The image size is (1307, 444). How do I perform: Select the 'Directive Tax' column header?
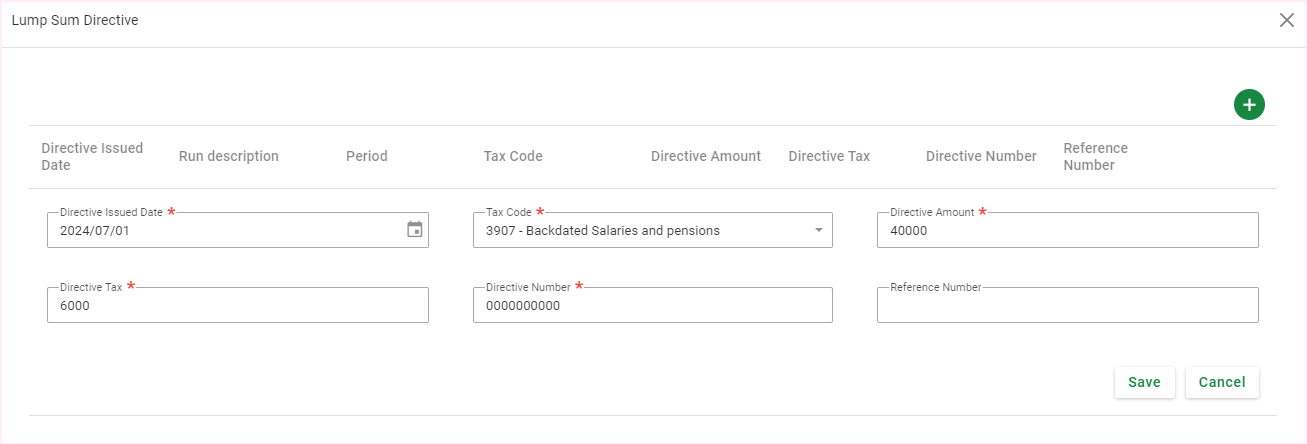(x=828, y=156)
